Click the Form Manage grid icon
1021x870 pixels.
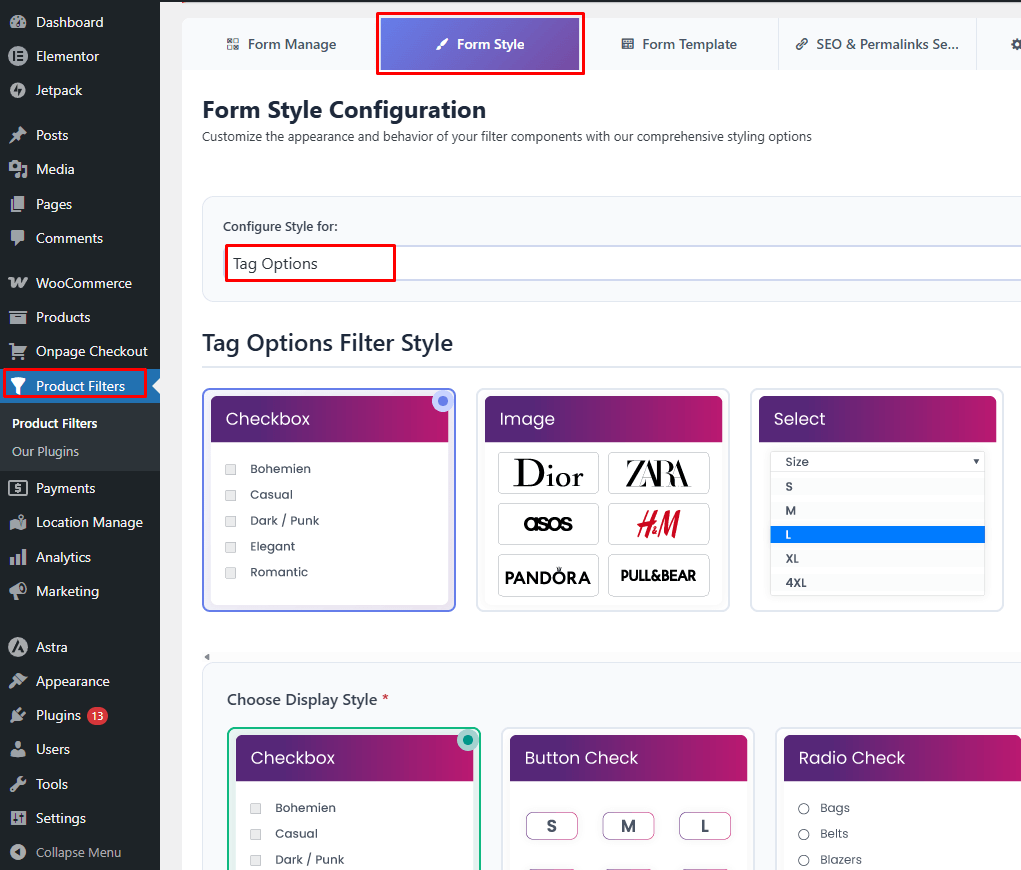[x=232, y=44]
